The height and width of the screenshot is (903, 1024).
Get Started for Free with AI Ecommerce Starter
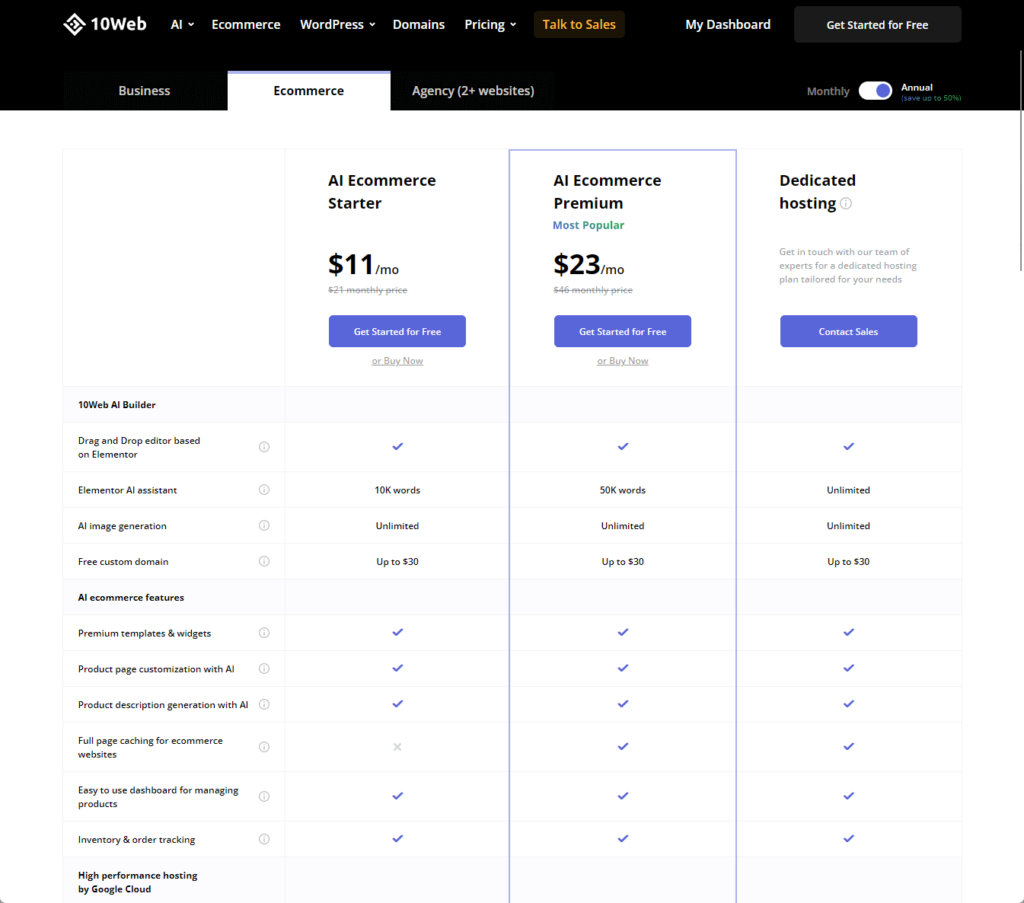click(x=397, y=331)
